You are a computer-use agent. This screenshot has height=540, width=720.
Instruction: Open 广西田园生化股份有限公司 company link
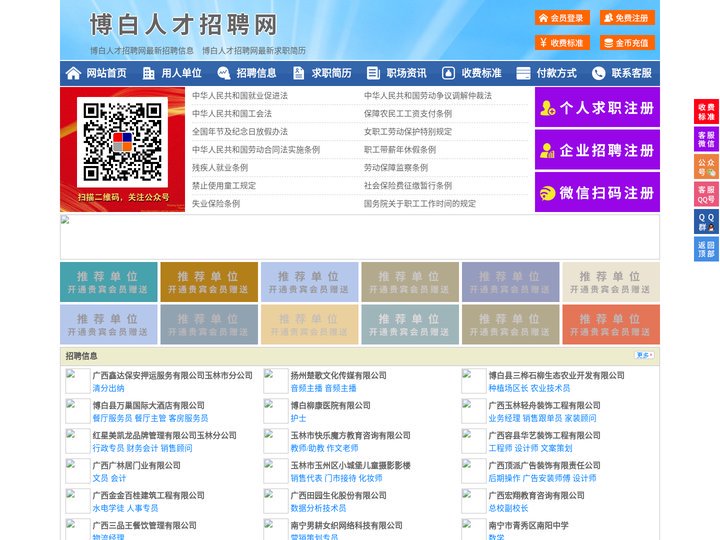338,495
